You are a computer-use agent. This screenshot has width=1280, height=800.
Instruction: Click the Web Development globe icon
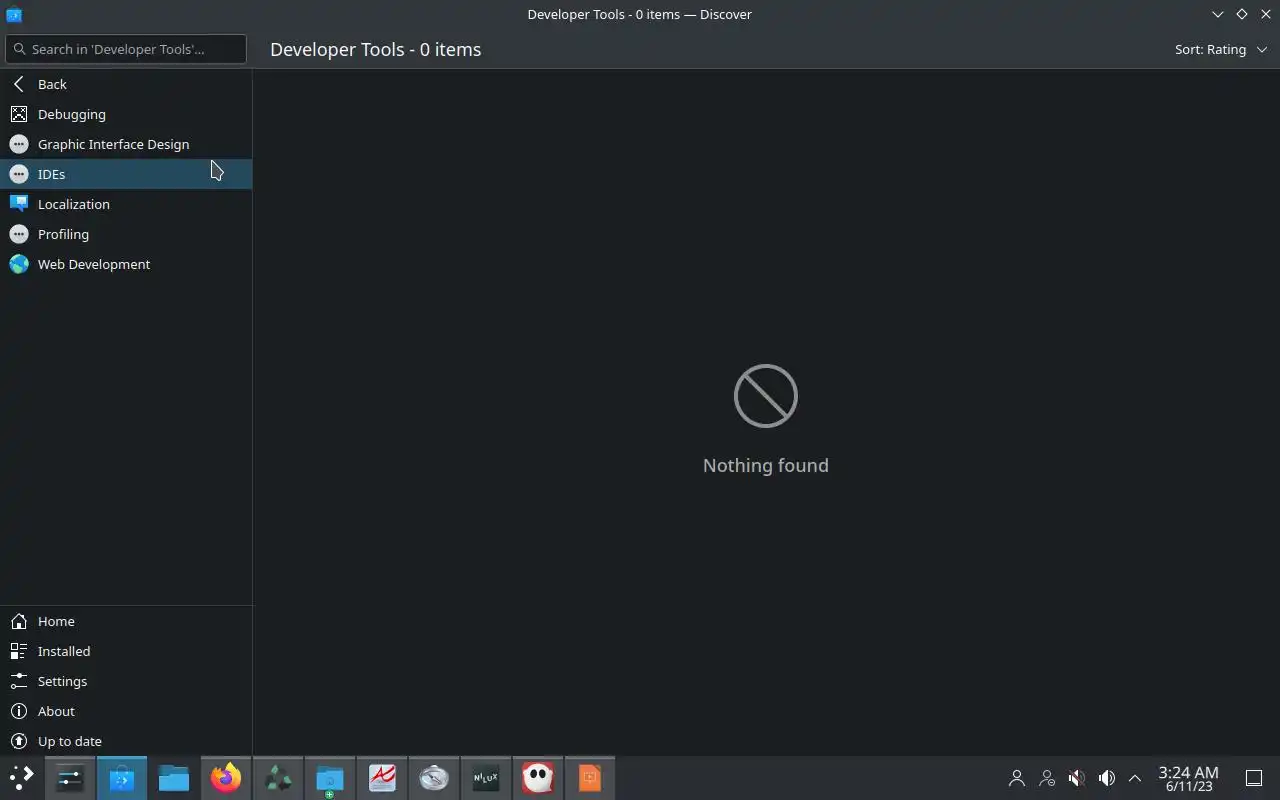[19, 264]
